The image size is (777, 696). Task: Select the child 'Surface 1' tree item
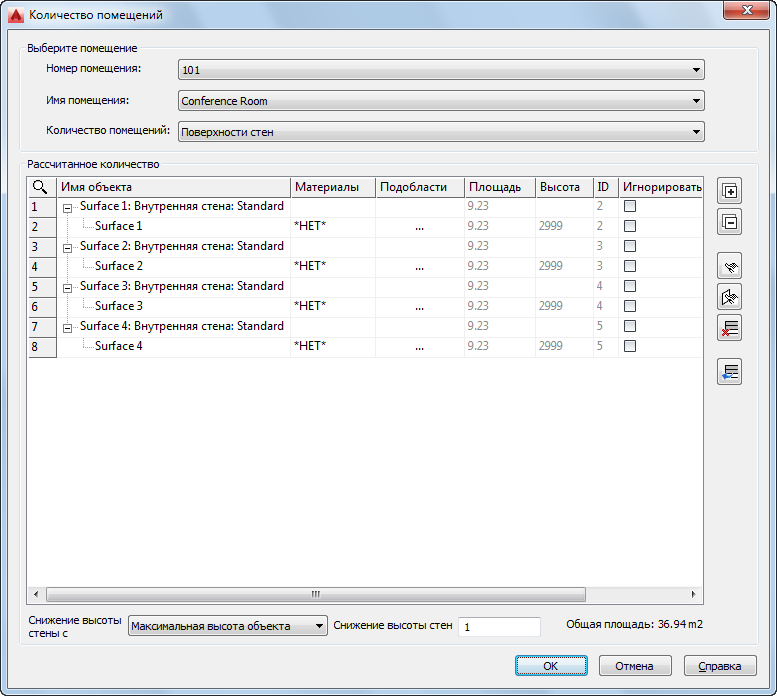click(118, 226)
